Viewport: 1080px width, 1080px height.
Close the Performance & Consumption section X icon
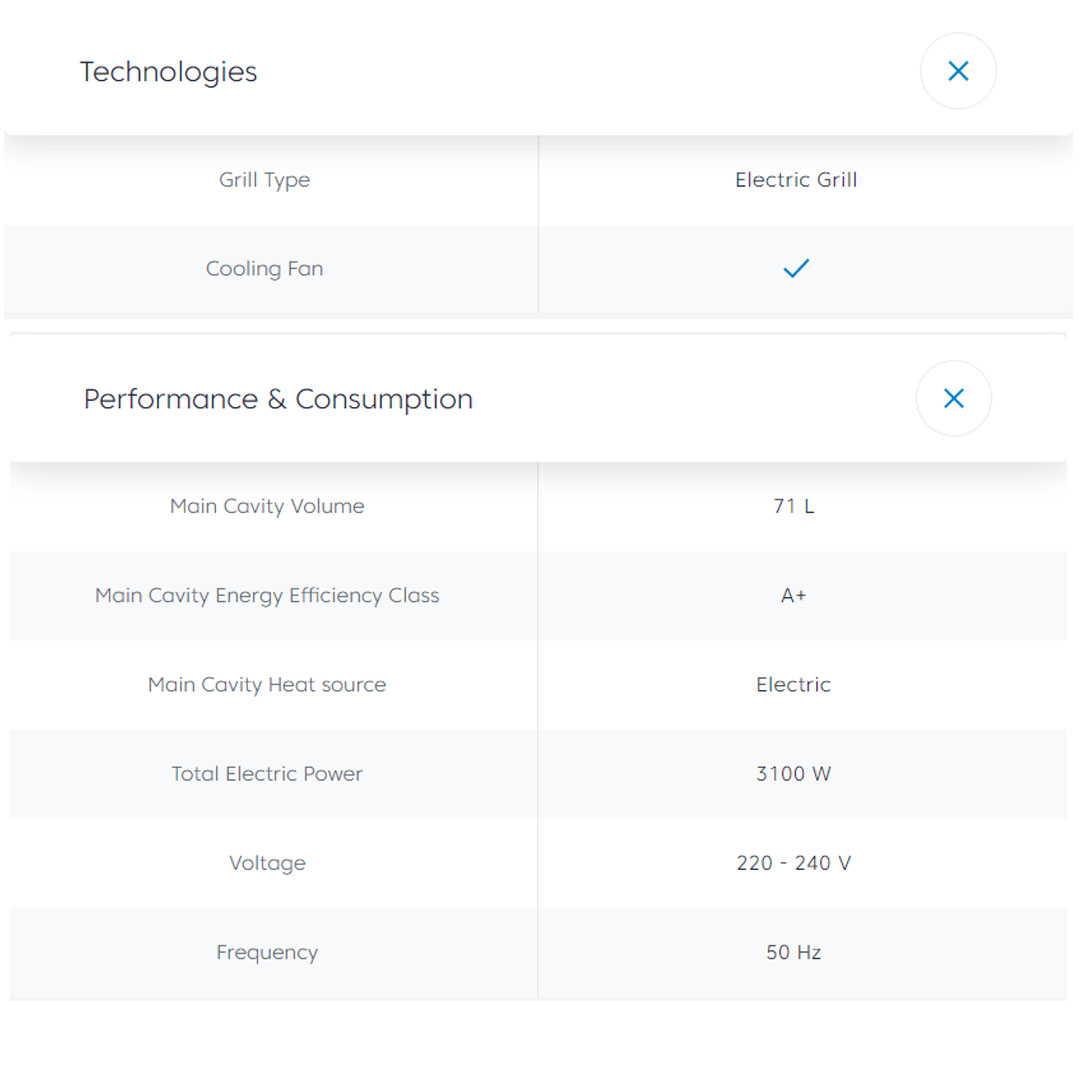(954, 398)
